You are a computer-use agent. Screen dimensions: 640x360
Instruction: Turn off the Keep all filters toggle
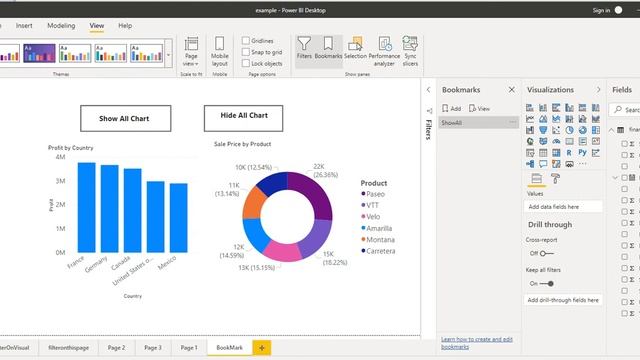(x=547, y=283)
